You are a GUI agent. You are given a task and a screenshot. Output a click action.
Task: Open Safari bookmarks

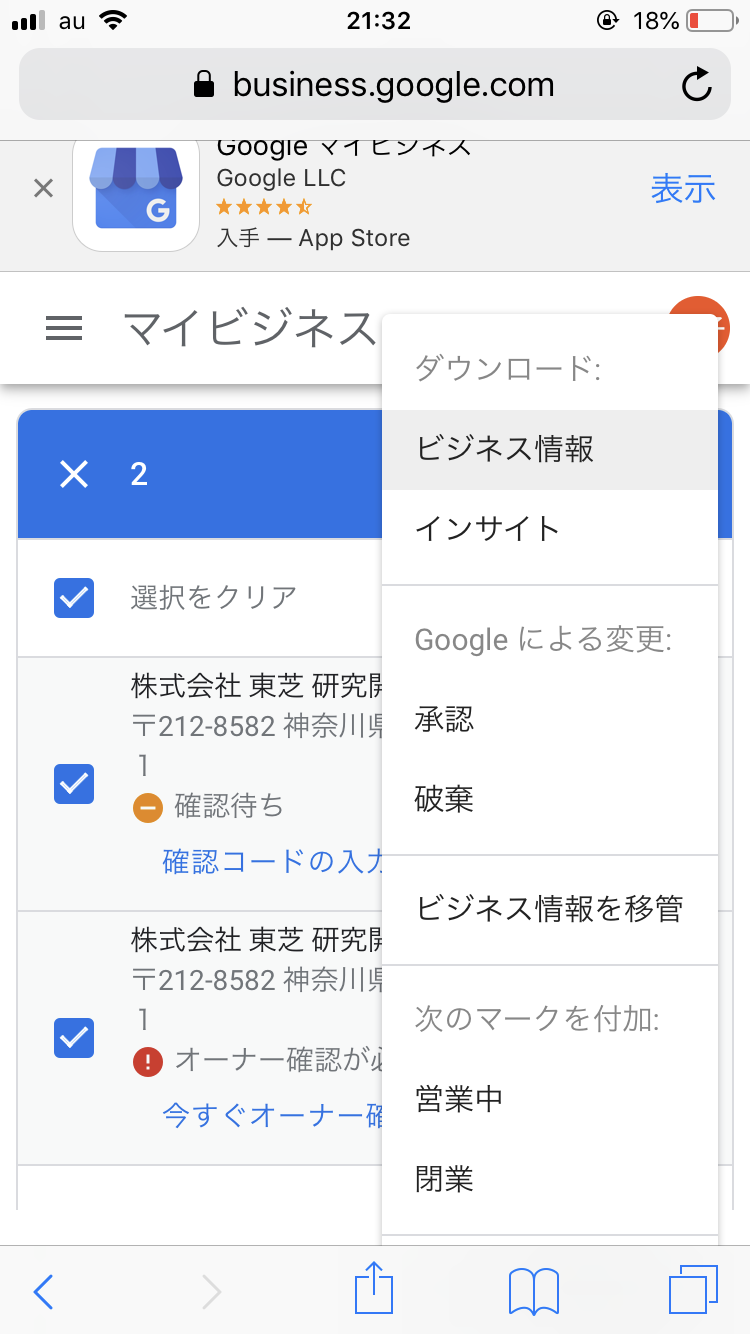tap(533, 1291)
